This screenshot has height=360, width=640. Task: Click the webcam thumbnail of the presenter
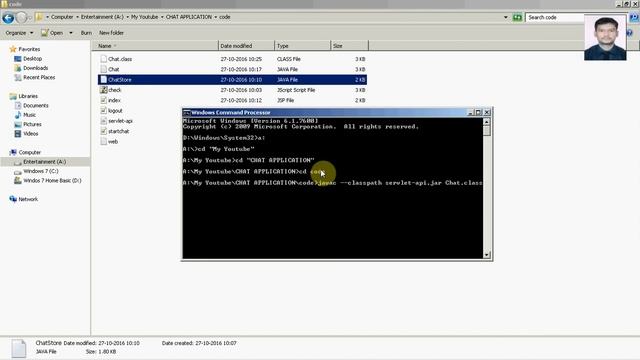(x=605, y=37)
